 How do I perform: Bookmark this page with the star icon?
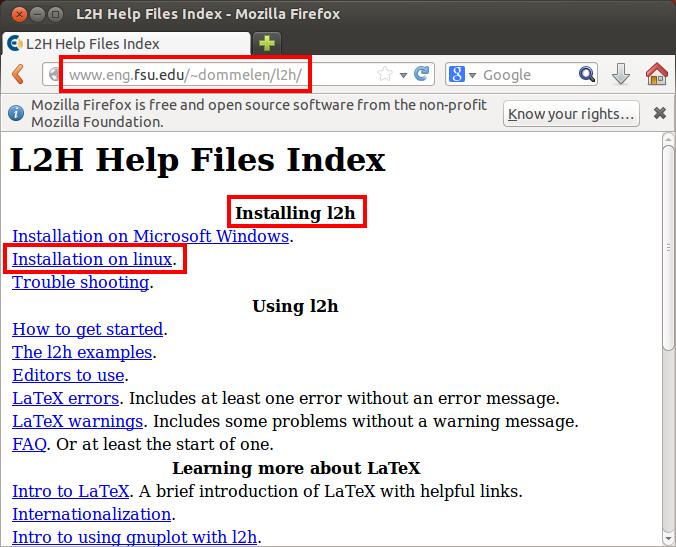[x=385, y=75]
